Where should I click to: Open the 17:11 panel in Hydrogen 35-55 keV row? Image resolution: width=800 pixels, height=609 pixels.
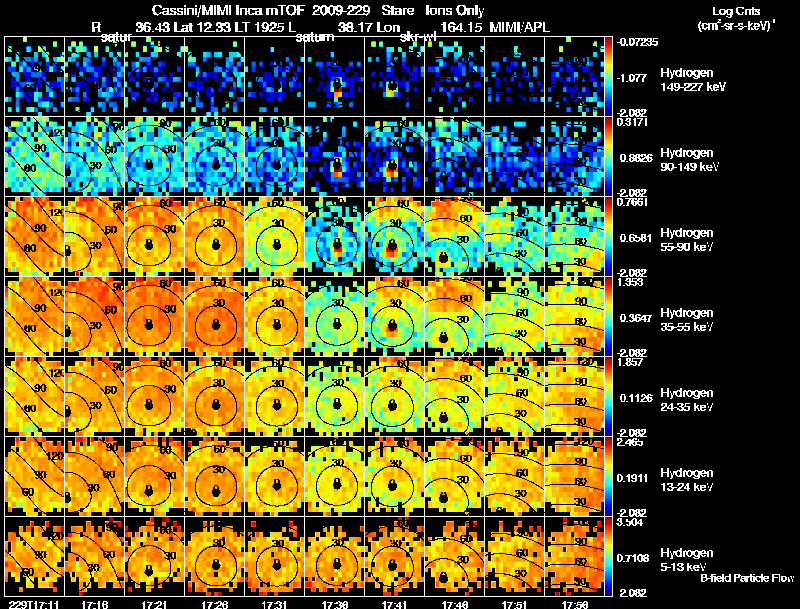click(x=34, y=316)
